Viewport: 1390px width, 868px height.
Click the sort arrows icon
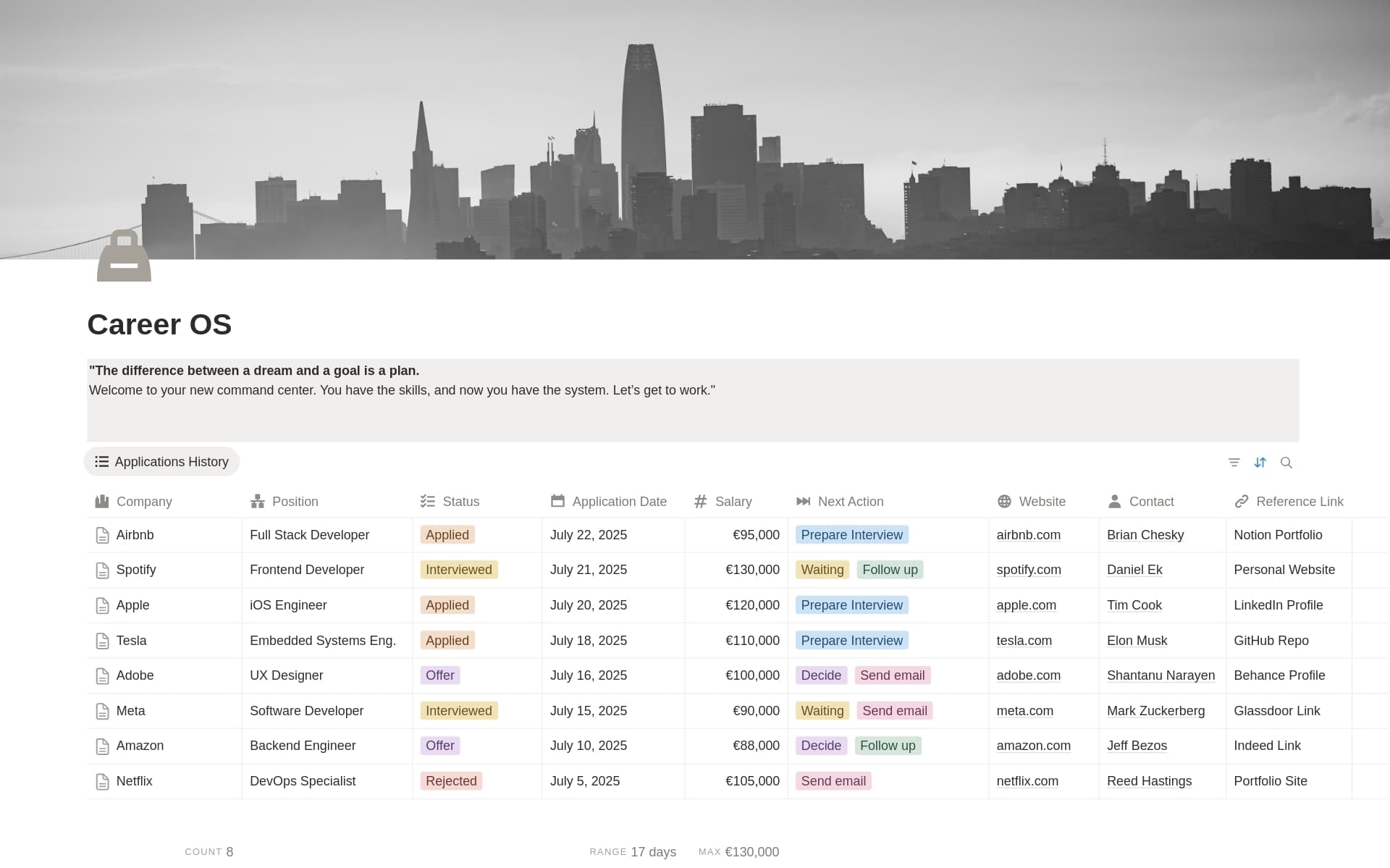click(1260, 462)
